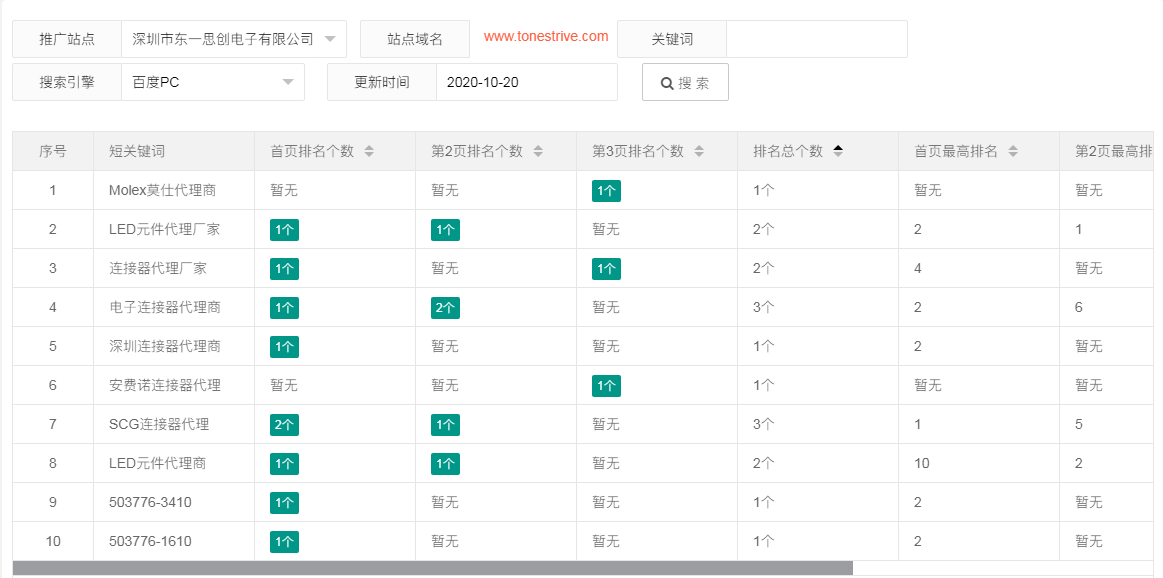
Task: Click 1个 second-page badge for LED元件代理商
Action: pyautogui.click(x=445, y=463)
